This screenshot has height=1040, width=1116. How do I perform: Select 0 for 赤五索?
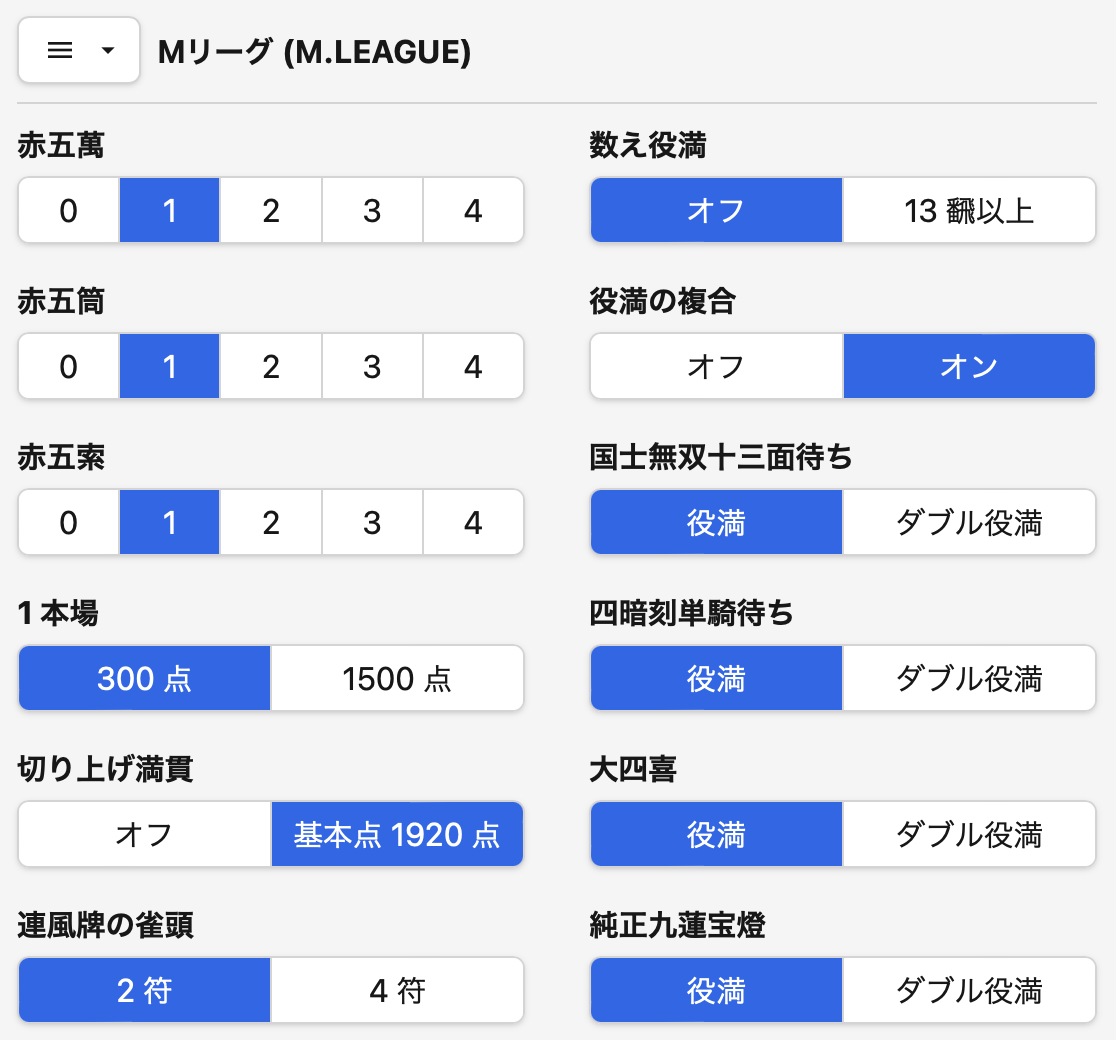point(68,523)
